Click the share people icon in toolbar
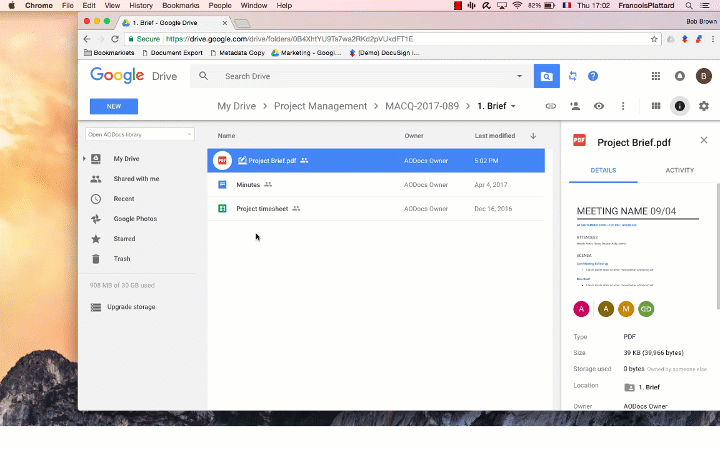This screenshot has height=450, width=720. [575, 106]
